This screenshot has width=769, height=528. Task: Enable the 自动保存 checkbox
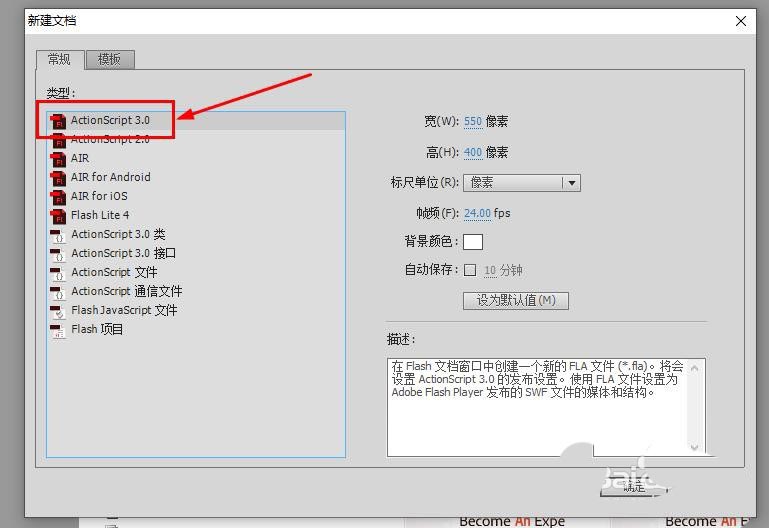tap(470, 270)
